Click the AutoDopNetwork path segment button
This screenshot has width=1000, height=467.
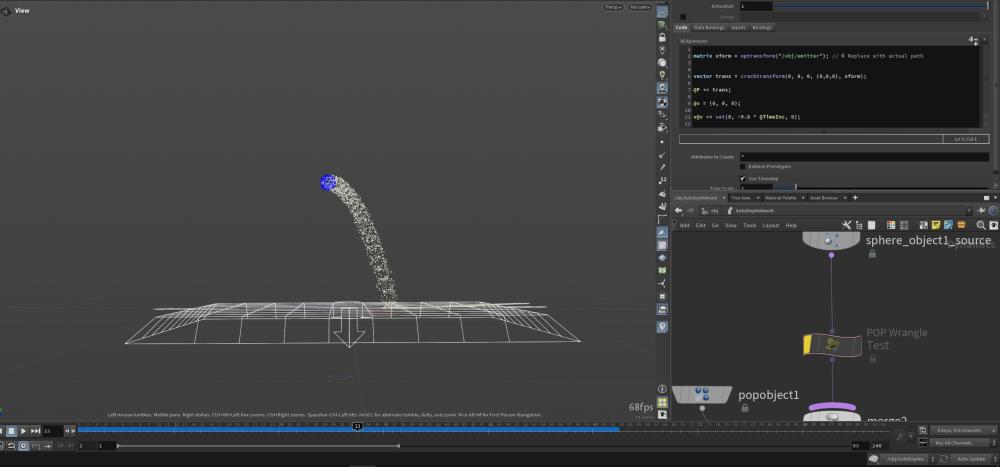[x=751, y=211]
